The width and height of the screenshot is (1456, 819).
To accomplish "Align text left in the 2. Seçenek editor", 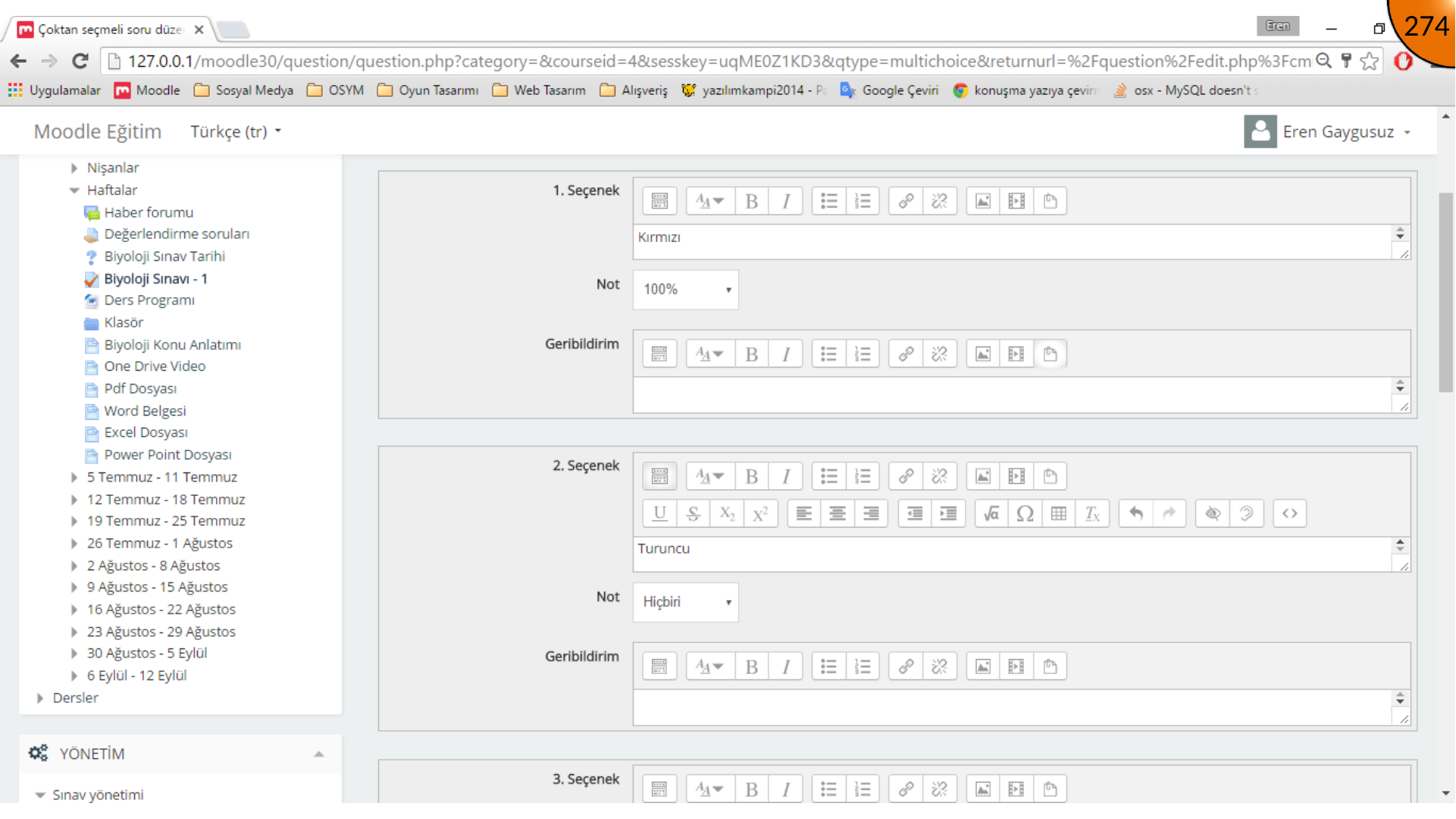I will (804, 513).
